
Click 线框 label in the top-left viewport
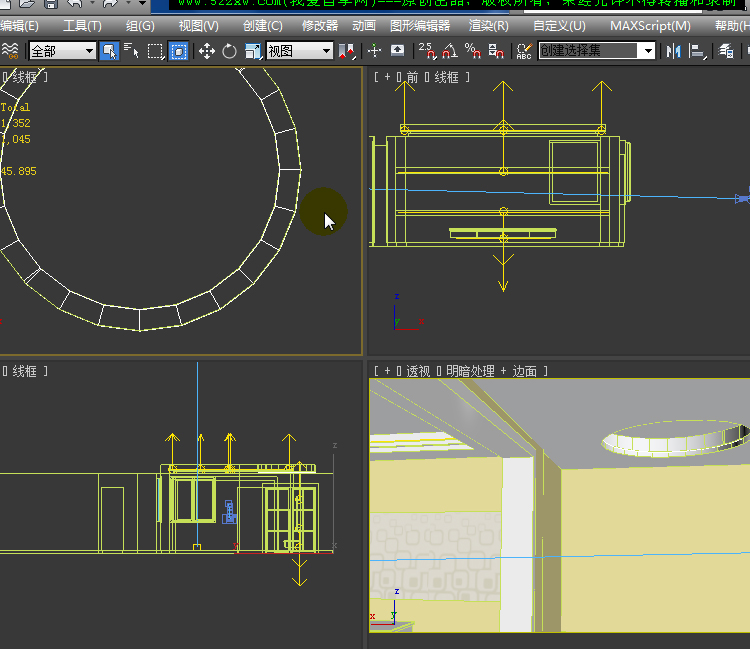click(24, 77)
